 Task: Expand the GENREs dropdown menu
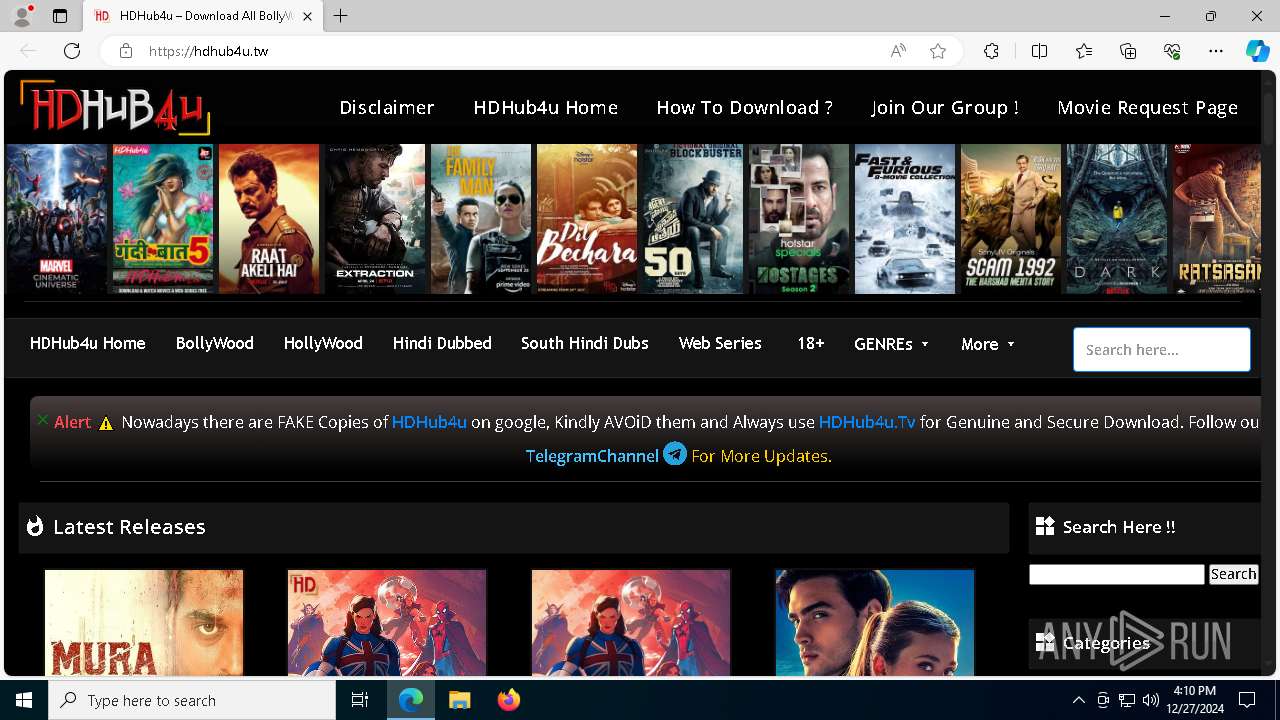pos(892,344)
